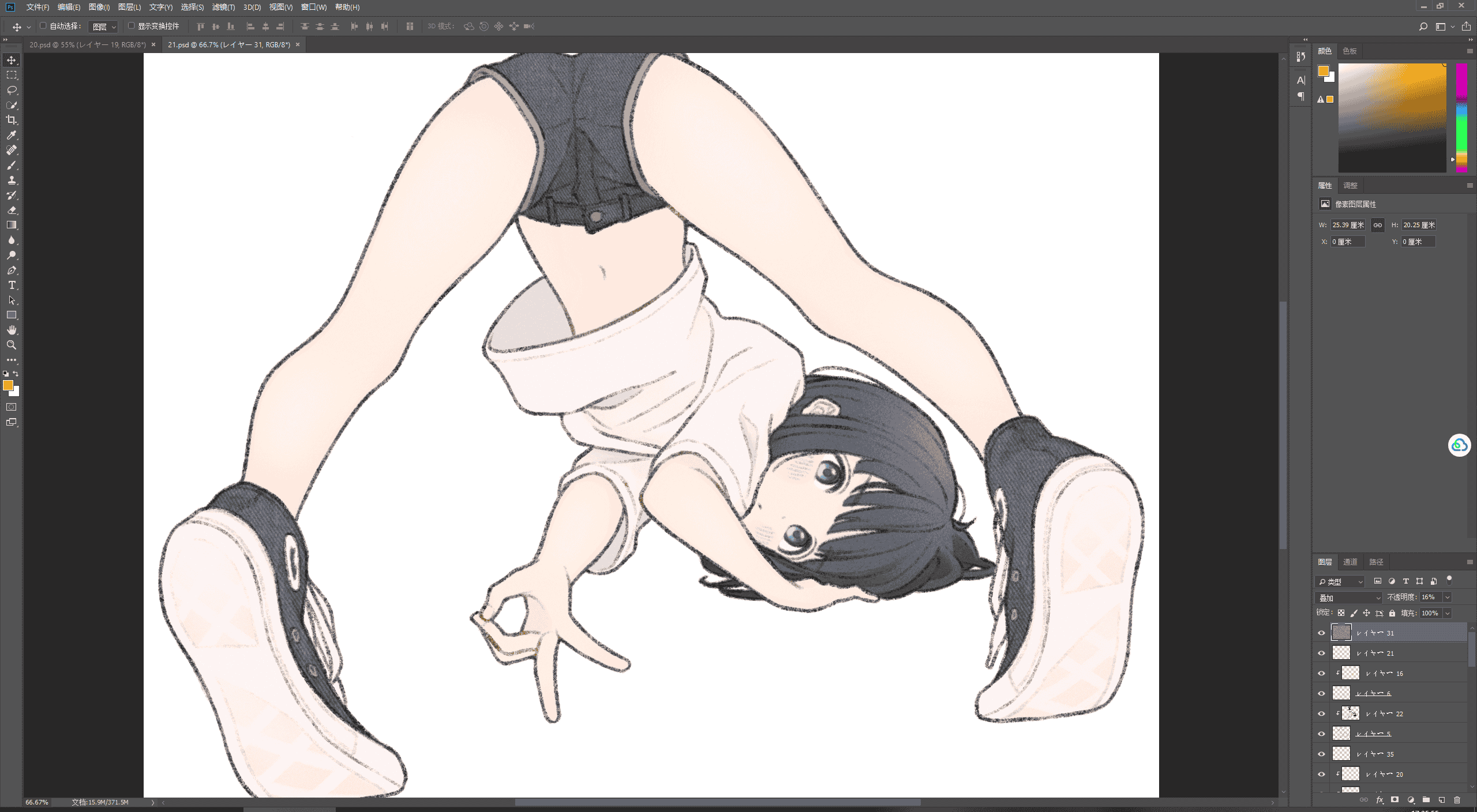The image size is (1477, 812).
Task: Switch to the 调整 panel tab
Action: (1350, 185)
